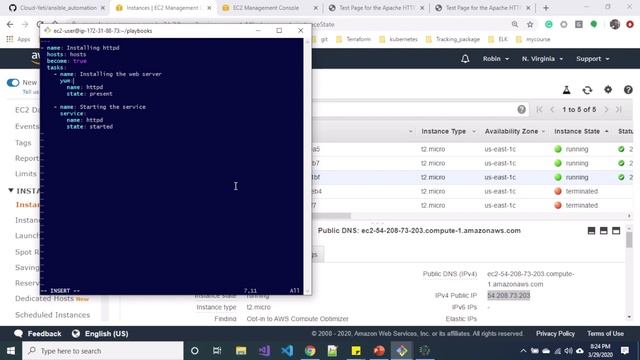The width and height of the screenshot is (640, 360).
Task: Open Scheduled Instances in sidebar
Action: 52,315
